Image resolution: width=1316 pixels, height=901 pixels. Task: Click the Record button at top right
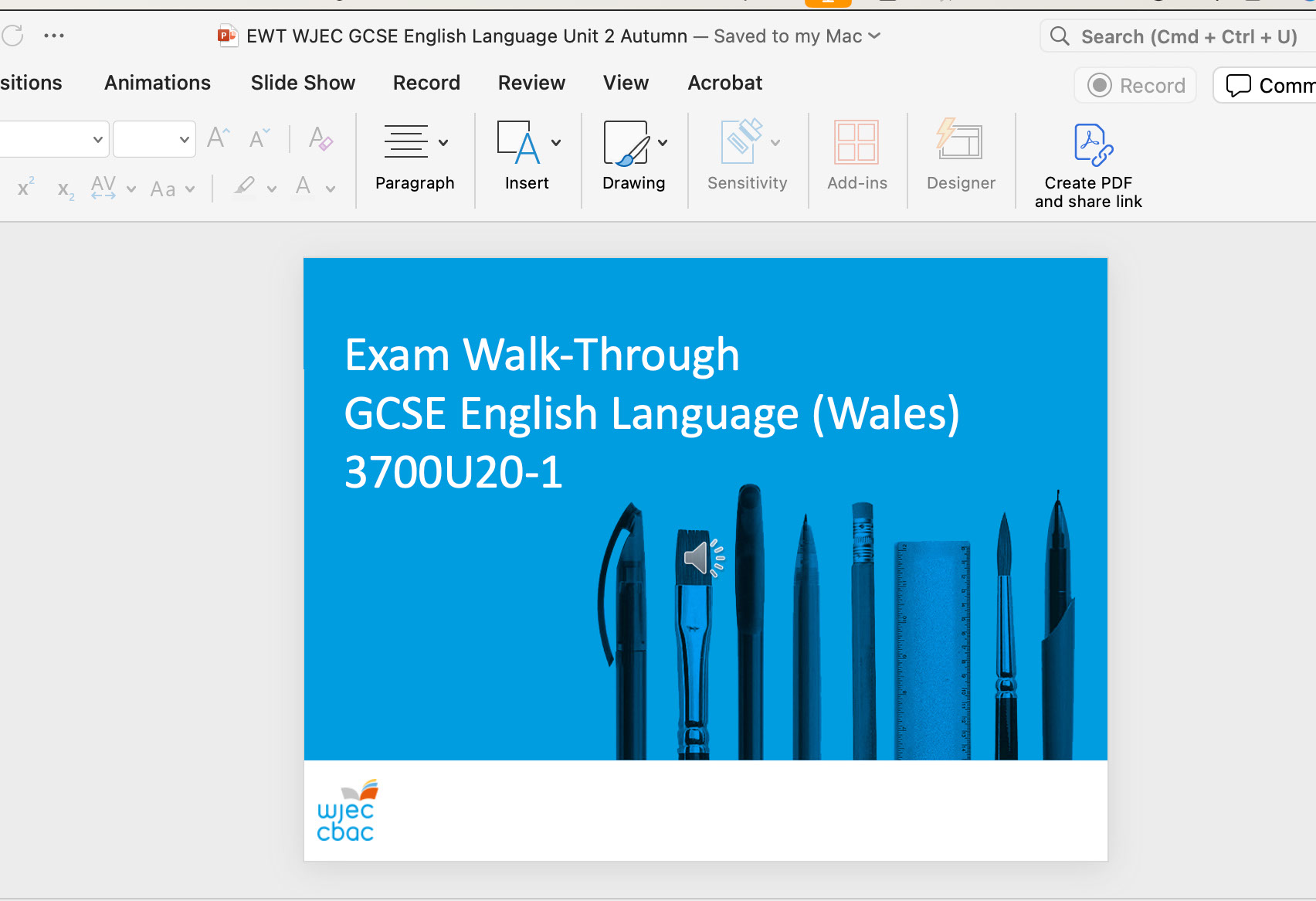(x=1135, y=85)
